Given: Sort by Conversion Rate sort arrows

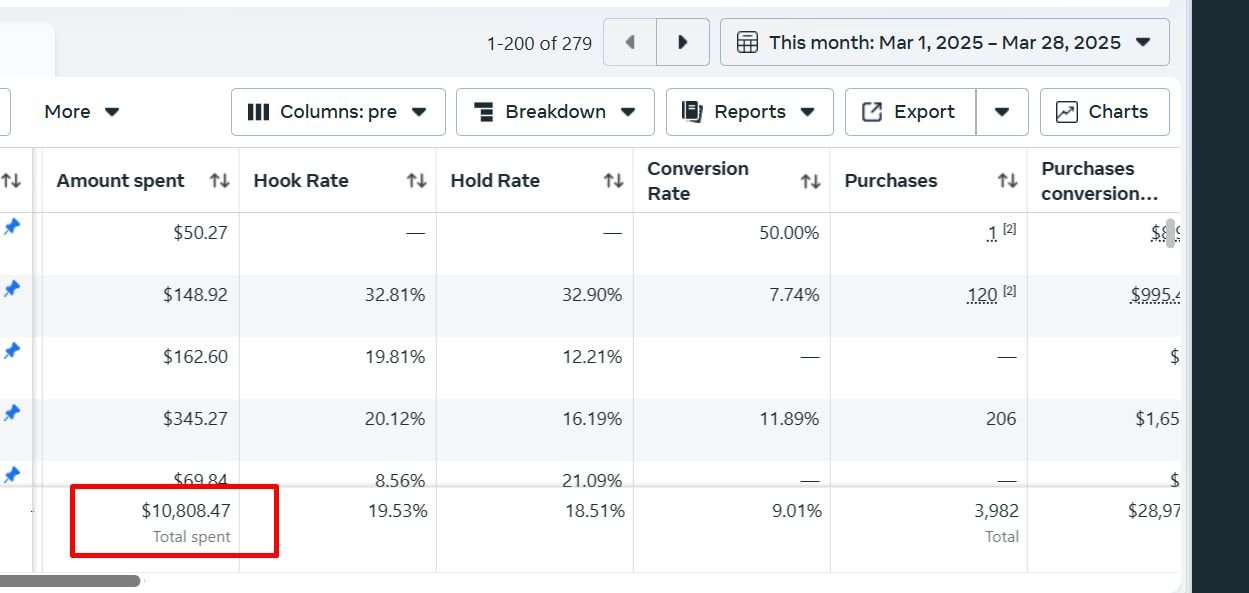Looking at the screenshot, I should click(x=810, y=181).
